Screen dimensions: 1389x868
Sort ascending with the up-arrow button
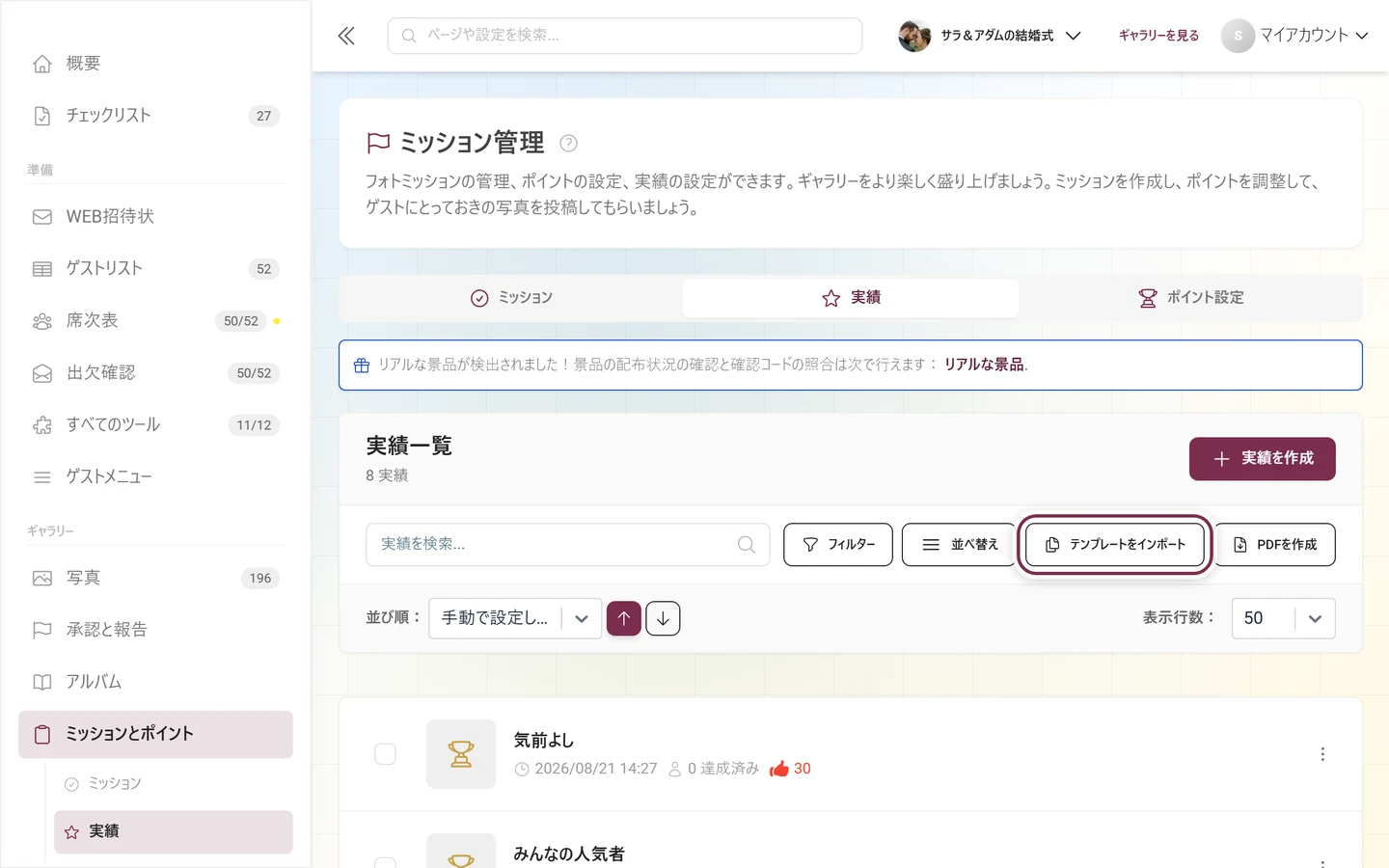[x=624, y=618]
